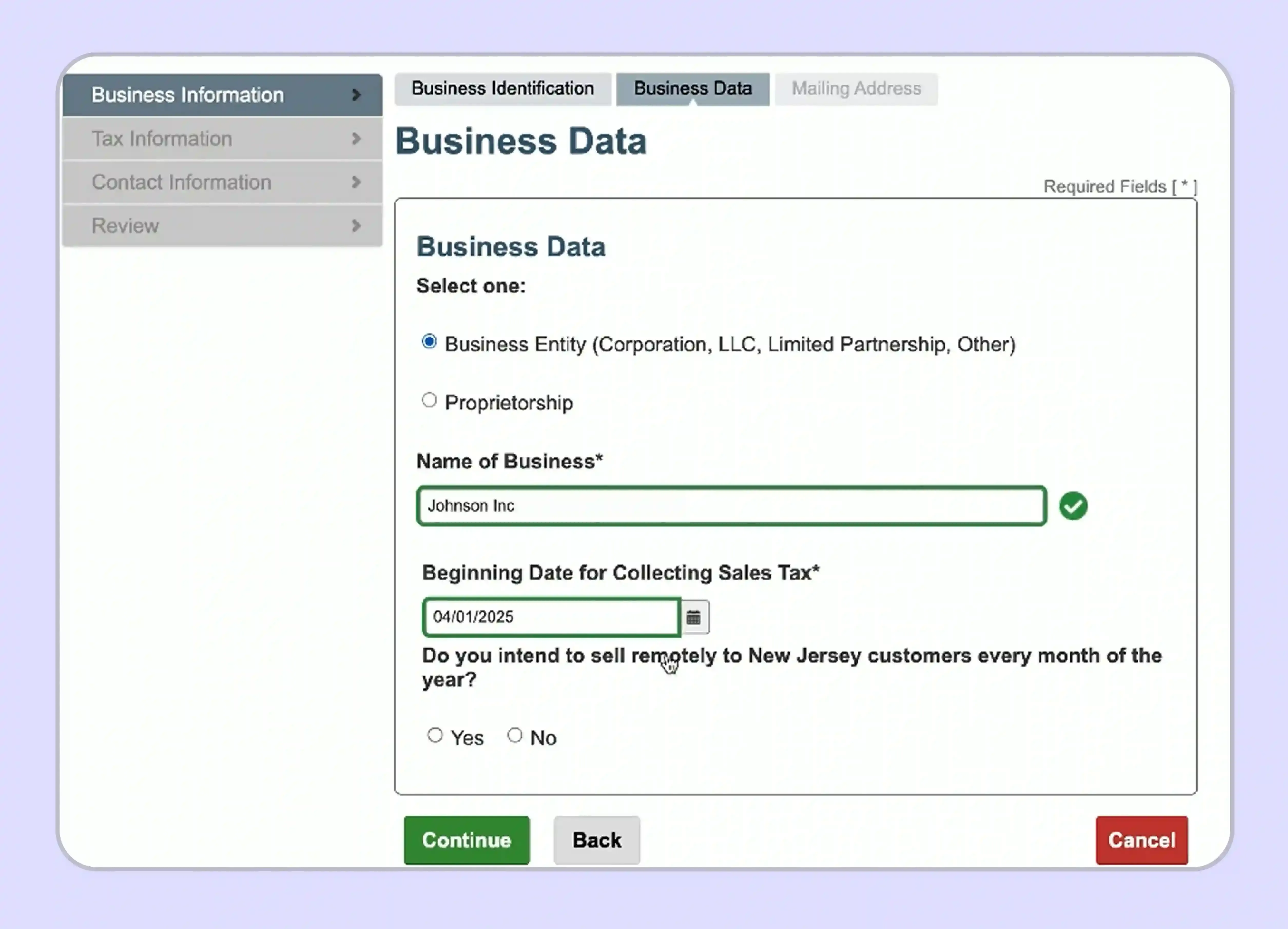Open the Mailing Address tab

coord(856,89)
